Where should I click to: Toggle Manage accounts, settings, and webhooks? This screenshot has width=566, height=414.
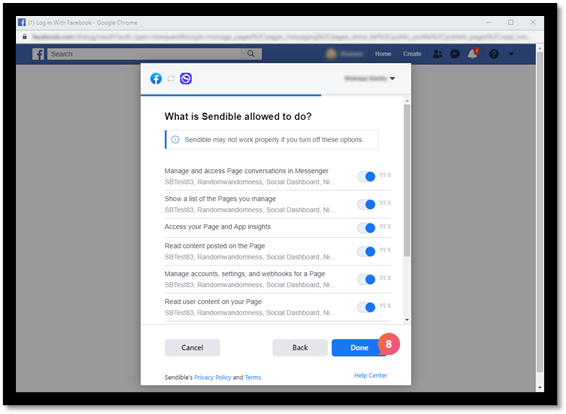point(366,279)
